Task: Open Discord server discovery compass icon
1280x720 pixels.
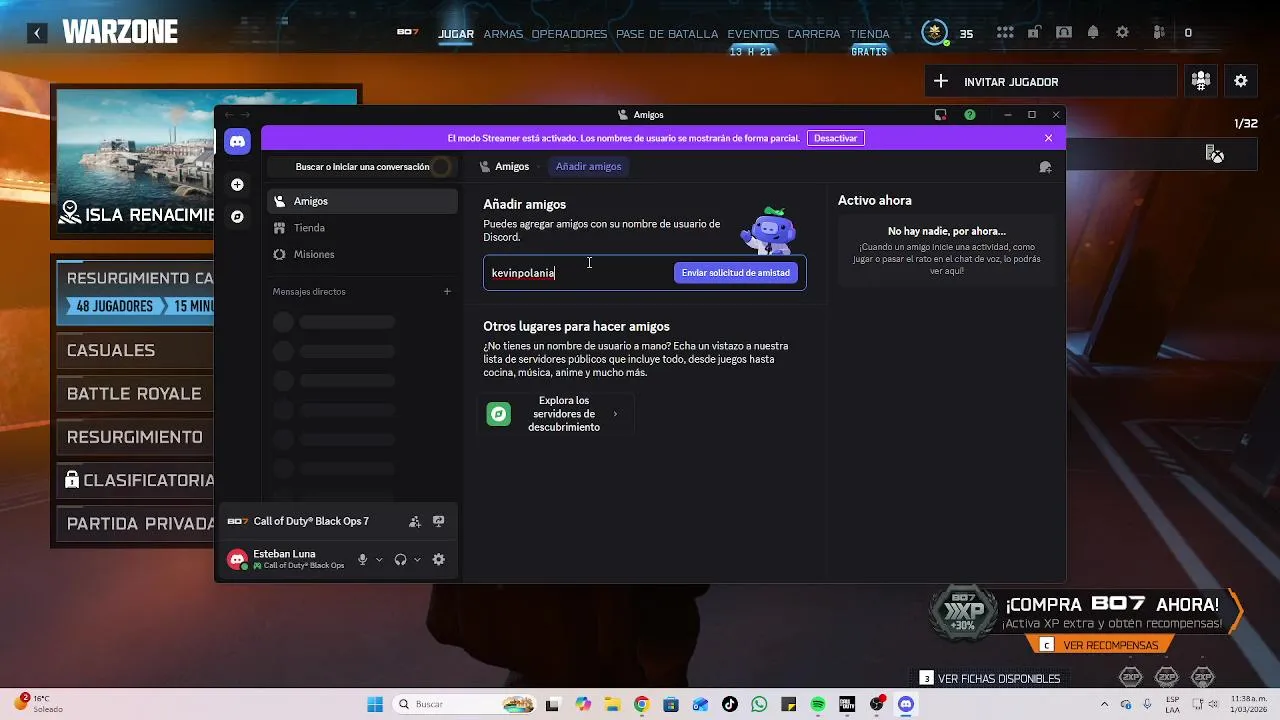Action: pyautogui.click(x=237, y=216)
